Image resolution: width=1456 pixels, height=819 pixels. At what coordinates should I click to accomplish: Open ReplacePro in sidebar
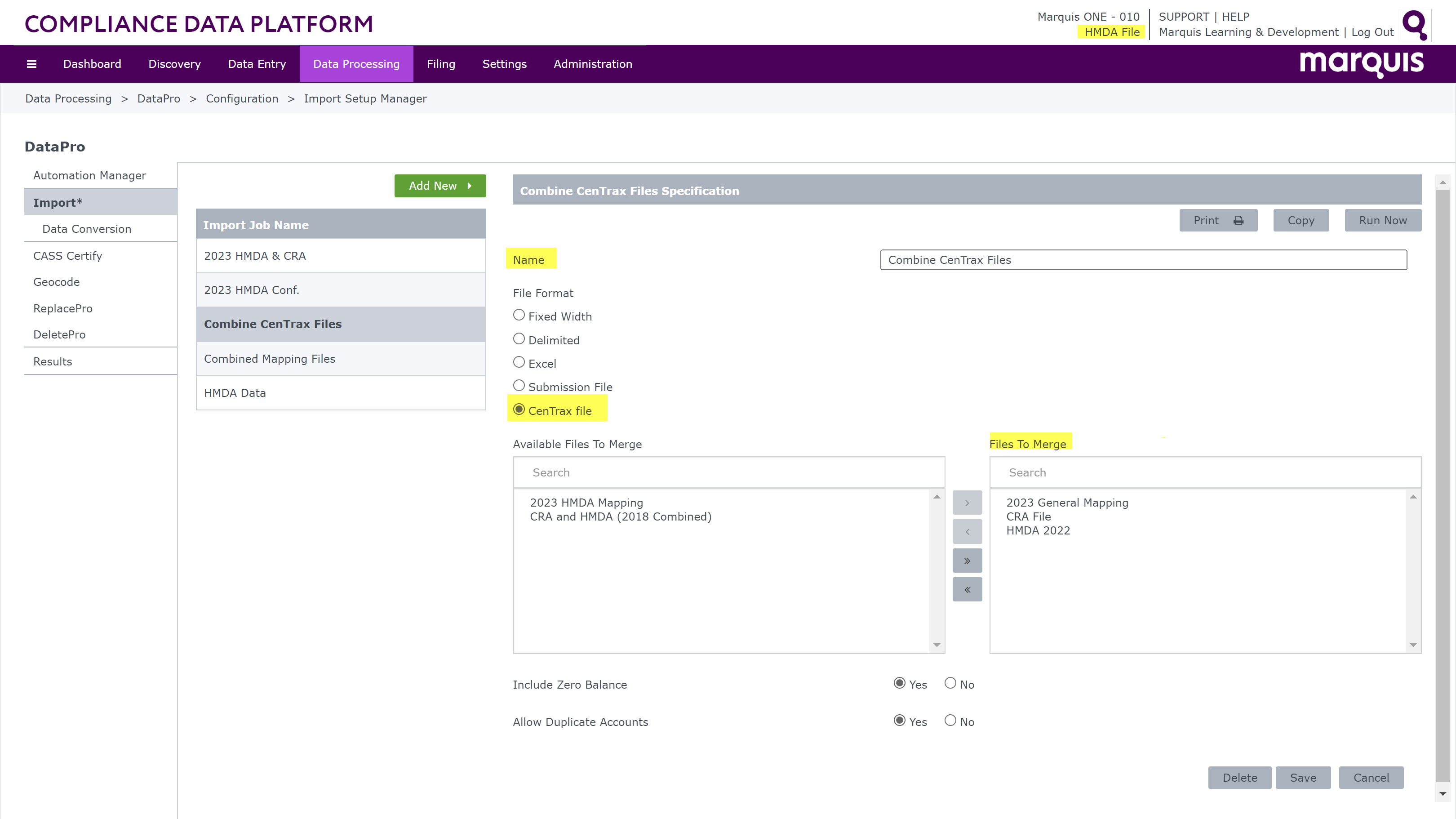pyautogui.click(x=101, y=309)
